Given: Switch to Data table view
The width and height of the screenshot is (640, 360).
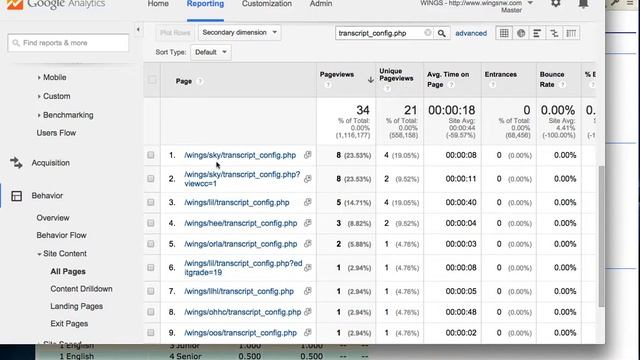Looking at the screenshot, I should (504, 33).
